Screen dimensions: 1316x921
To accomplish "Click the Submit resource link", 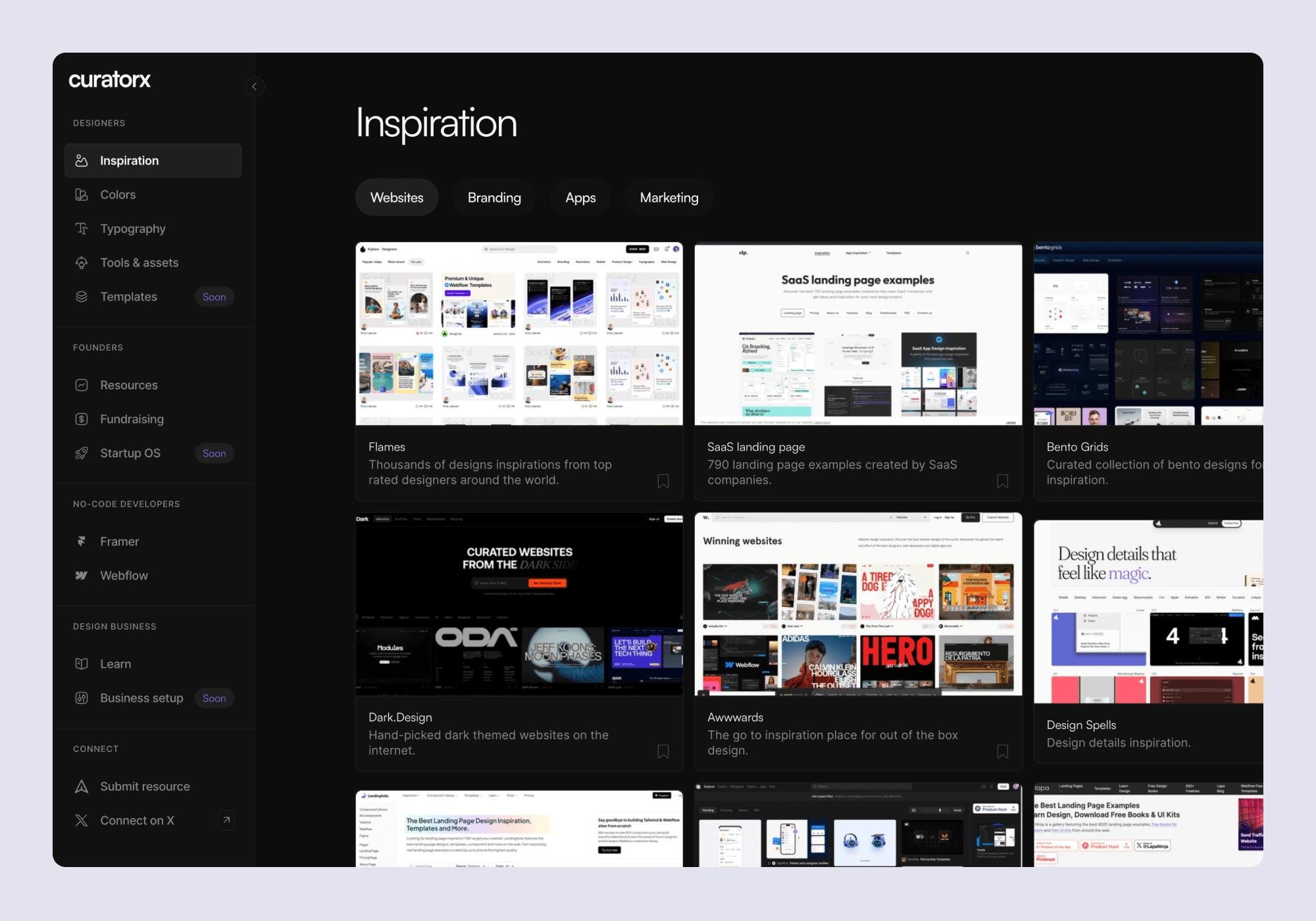I will 153,786.
